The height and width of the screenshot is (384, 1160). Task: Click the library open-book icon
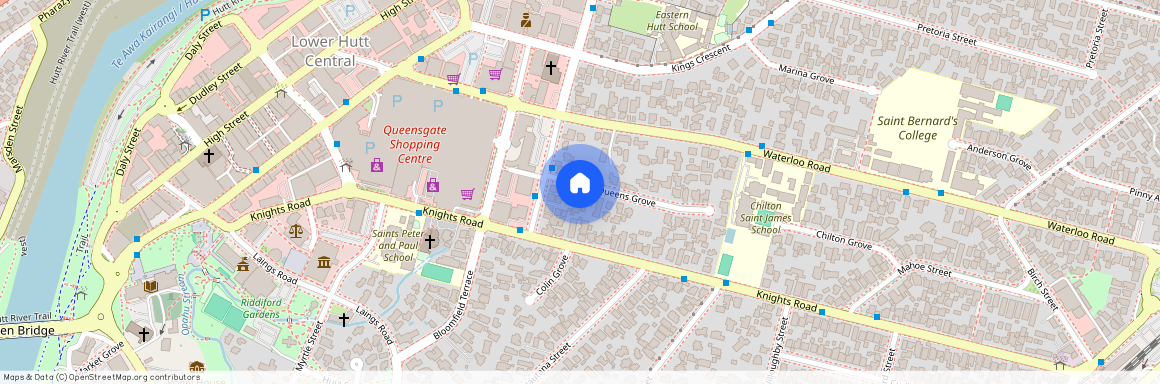151,286
